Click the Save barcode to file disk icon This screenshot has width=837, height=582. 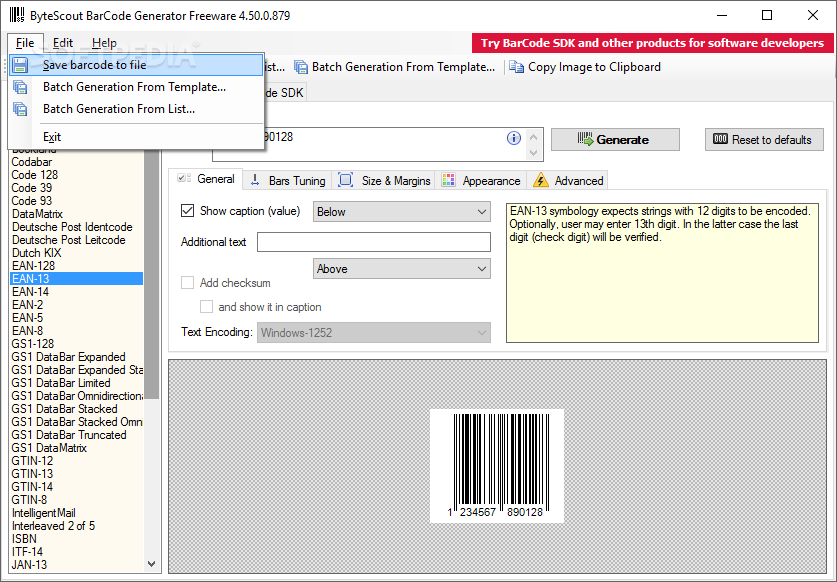point(20,65)
